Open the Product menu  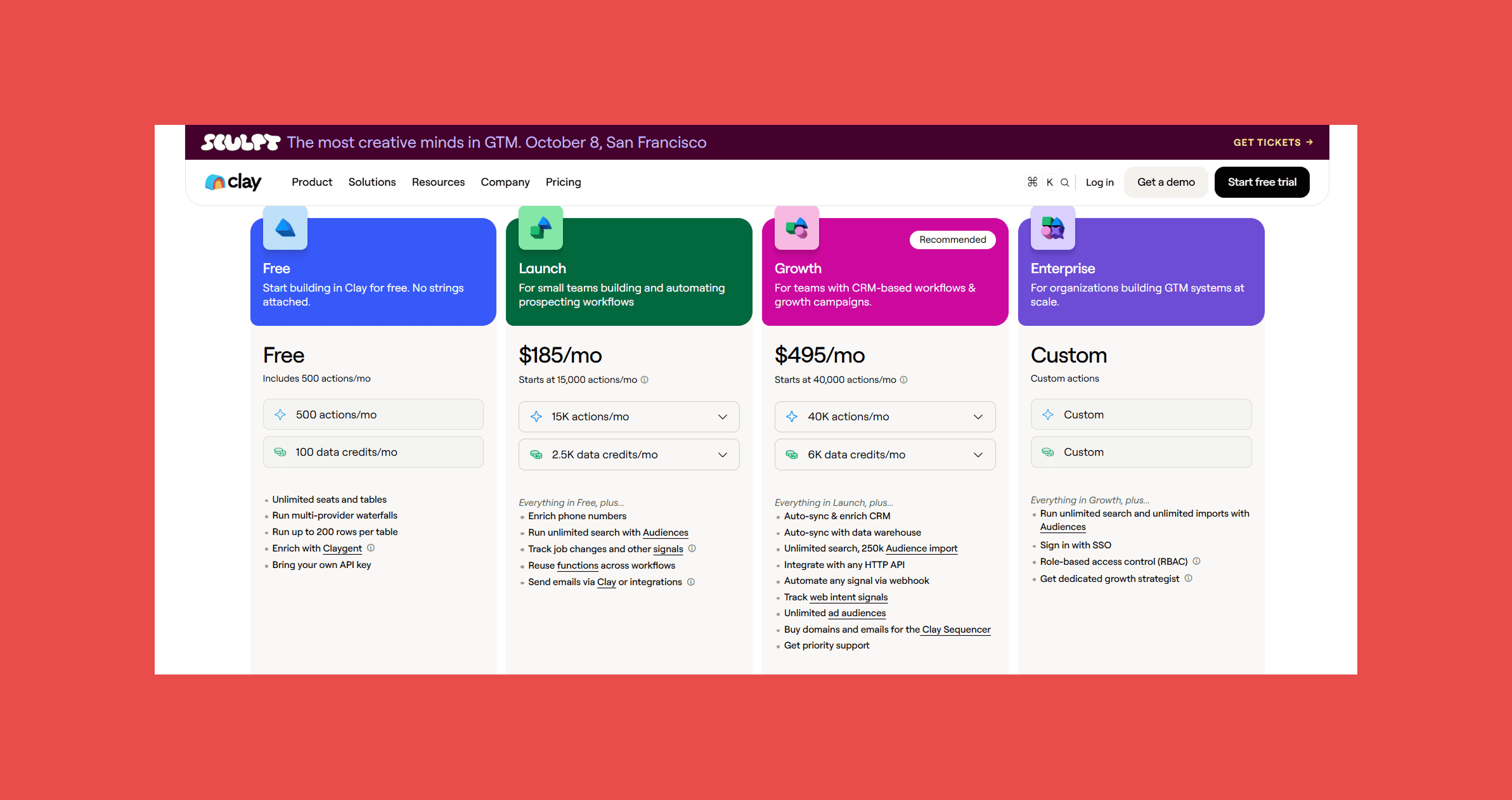[312, 182]
